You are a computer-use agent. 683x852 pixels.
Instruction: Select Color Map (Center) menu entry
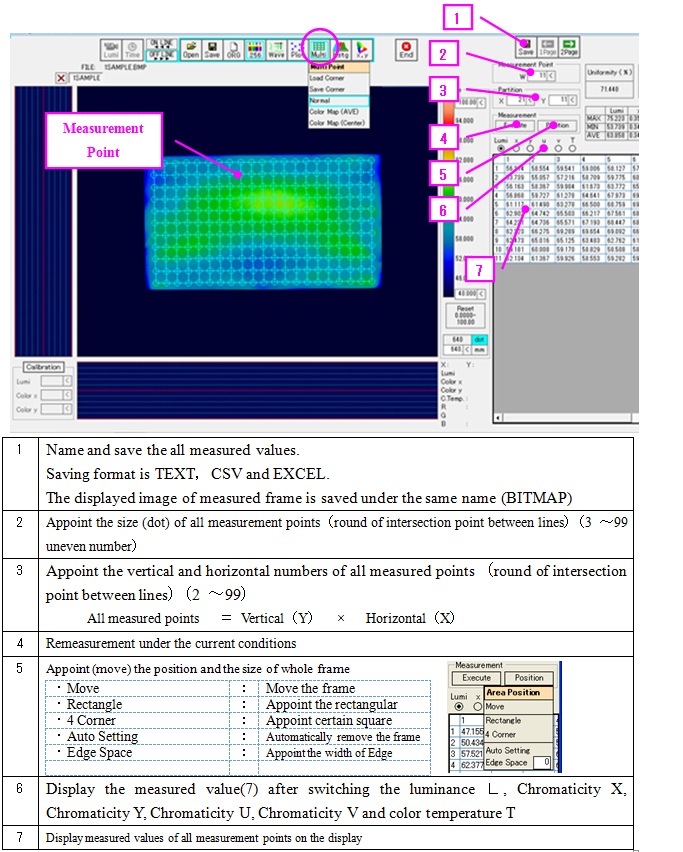(x=339, y=123)
